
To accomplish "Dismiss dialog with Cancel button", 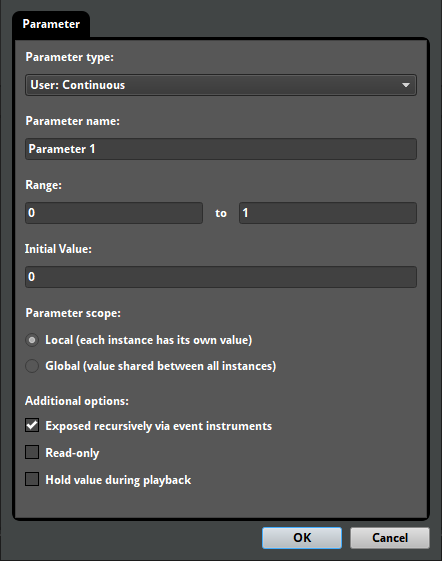I will coord(390,538).
